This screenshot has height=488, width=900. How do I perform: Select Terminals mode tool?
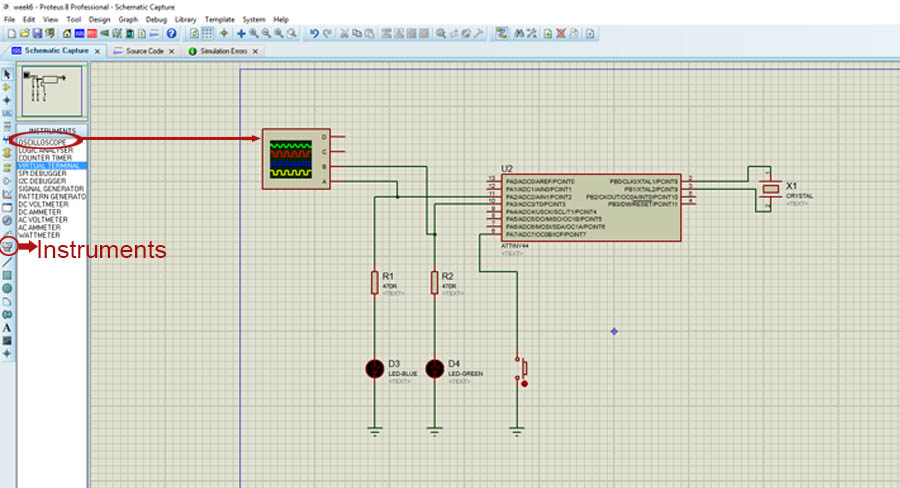point(7,167)
